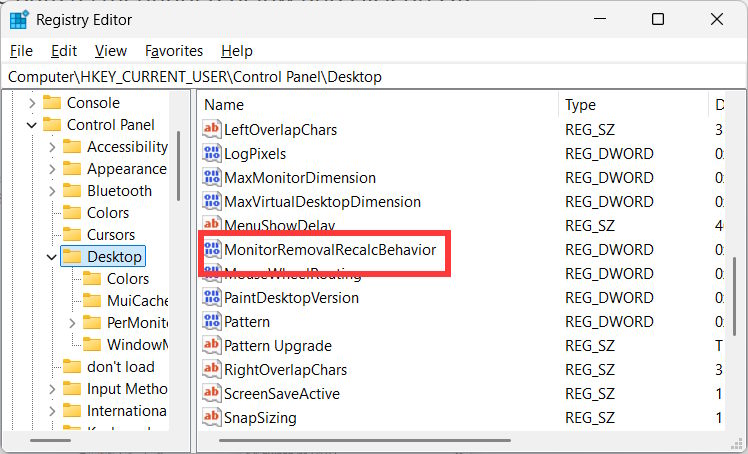This screenshot has width=748, height=454.
Task: Click the Cursors folder icon
Action: pos(72,235)
